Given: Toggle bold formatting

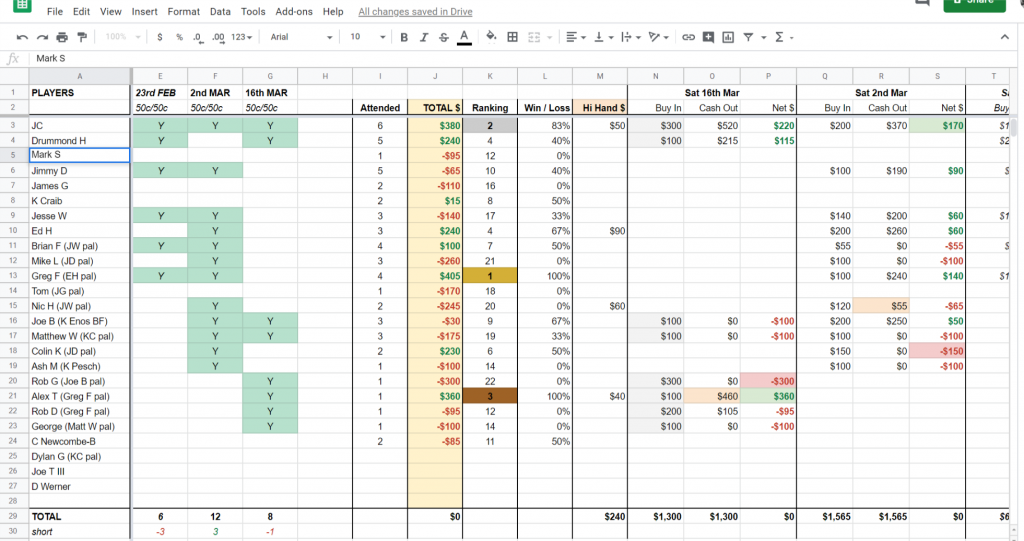Looking at the screenshot, I should [404, 37].
